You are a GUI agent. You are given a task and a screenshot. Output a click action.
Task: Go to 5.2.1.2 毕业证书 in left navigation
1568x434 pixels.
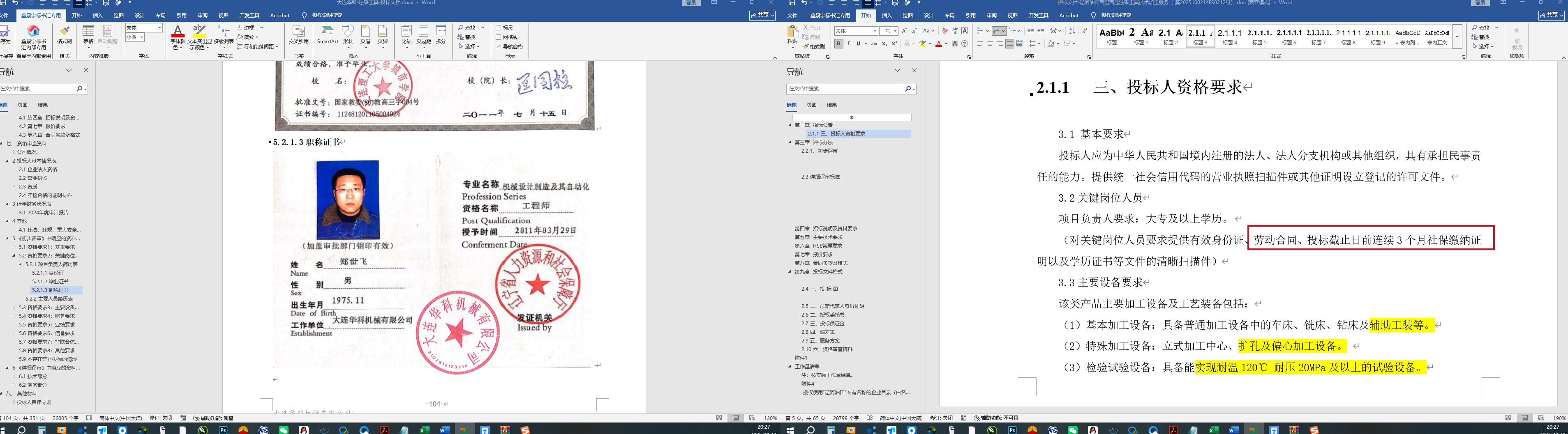[50, 281]
